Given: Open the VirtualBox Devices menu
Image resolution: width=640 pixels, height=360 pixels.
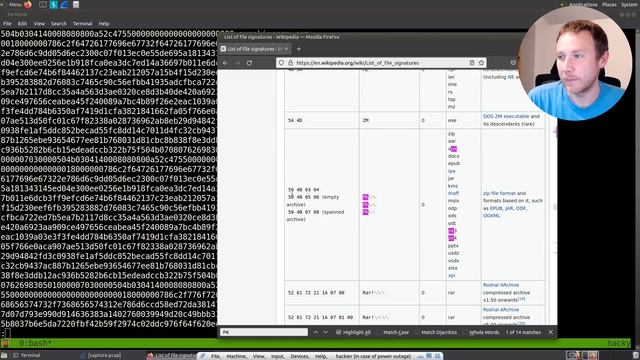Looking at the screenshot, I should point(300,356).
